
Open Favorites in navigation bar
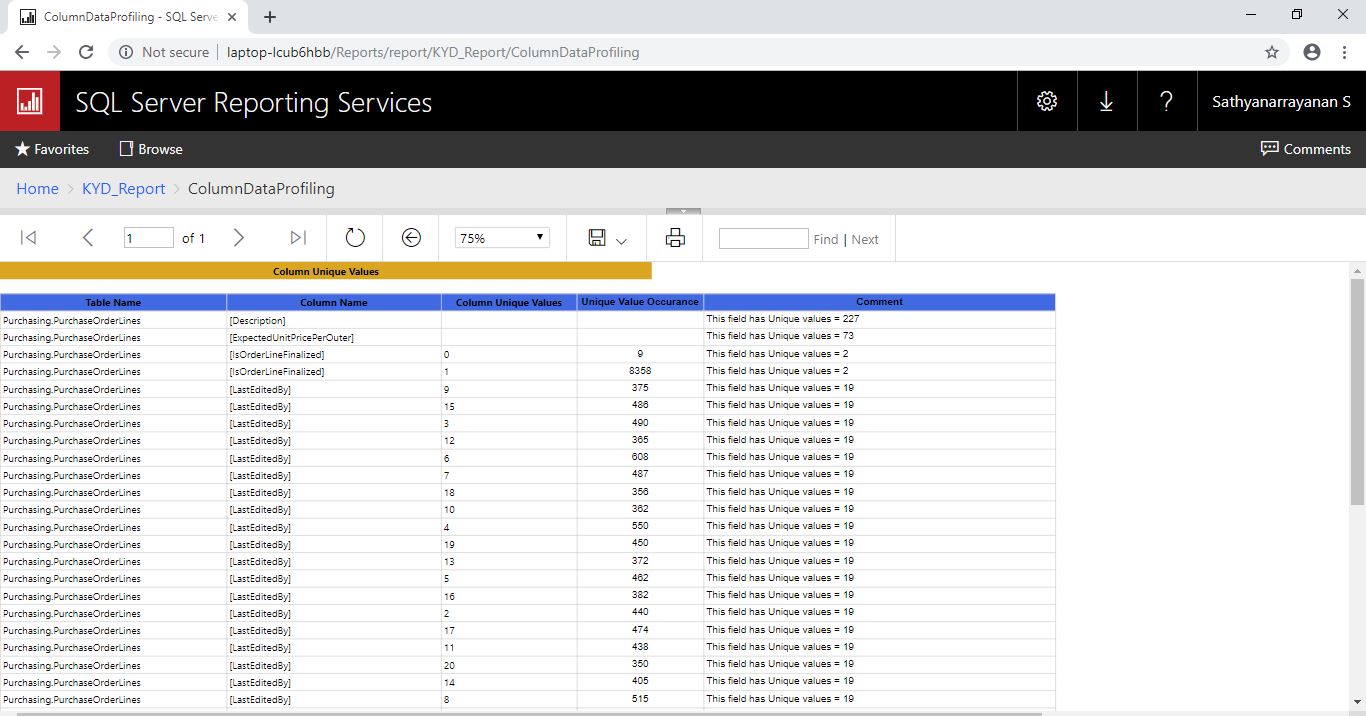[52, 149]
